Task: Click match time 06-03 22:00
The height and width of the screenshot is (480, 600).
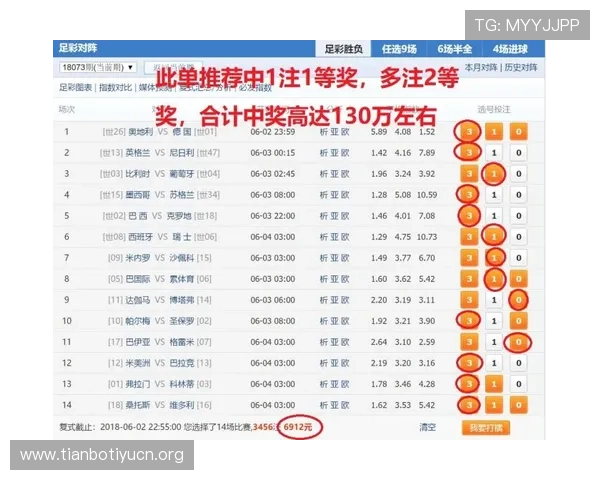Action: [273, 216]
